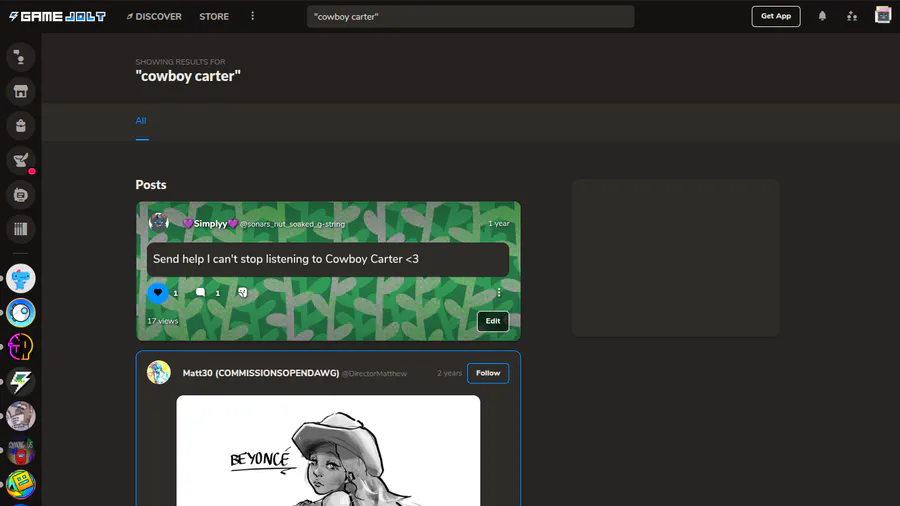Click the sticker icon on Simplyy's post
This screenshot has height=506, width=900.
coord(243,293)
